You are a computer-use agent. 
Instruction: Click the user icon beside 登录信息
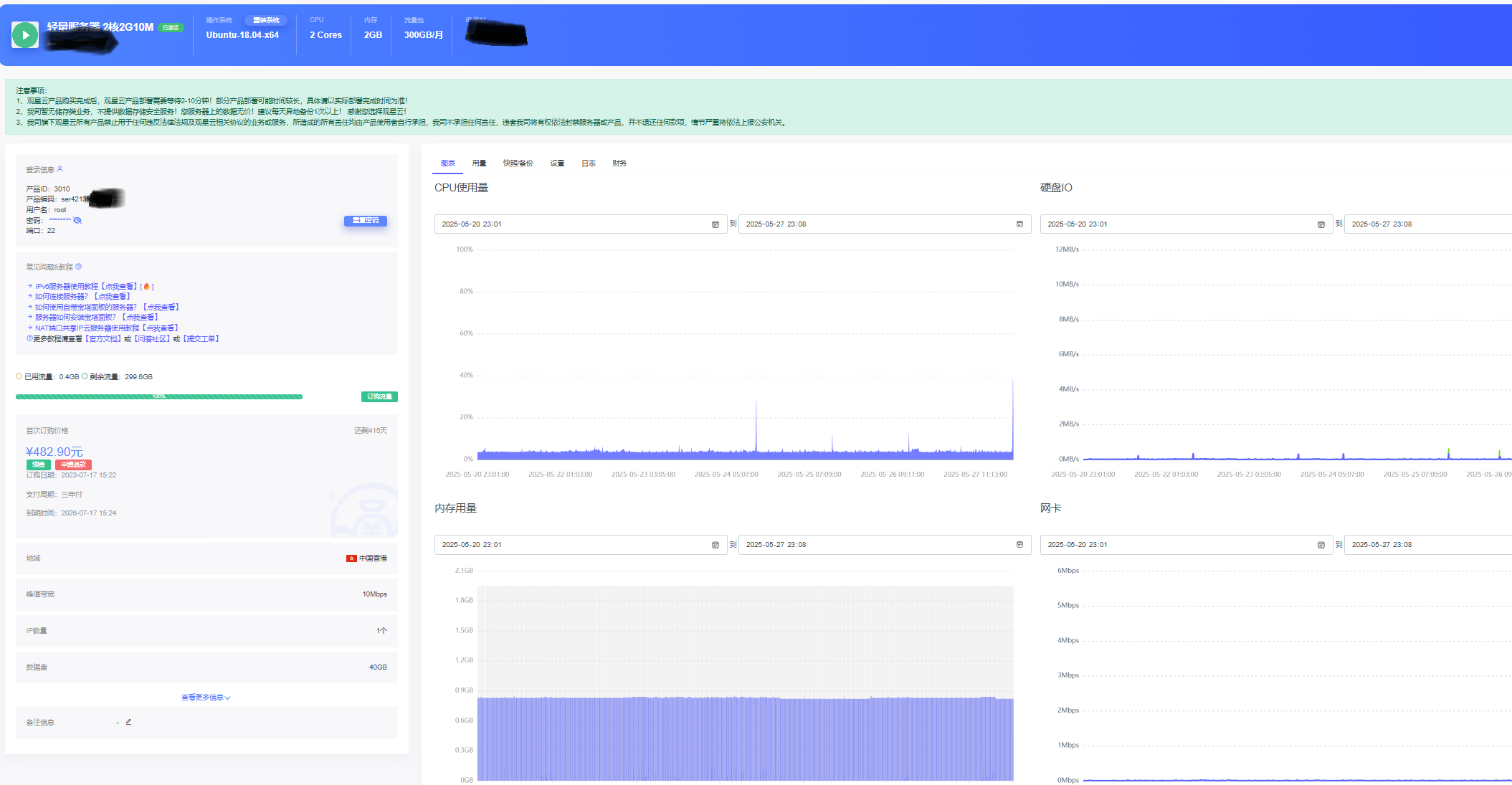(x=60, y=169)
